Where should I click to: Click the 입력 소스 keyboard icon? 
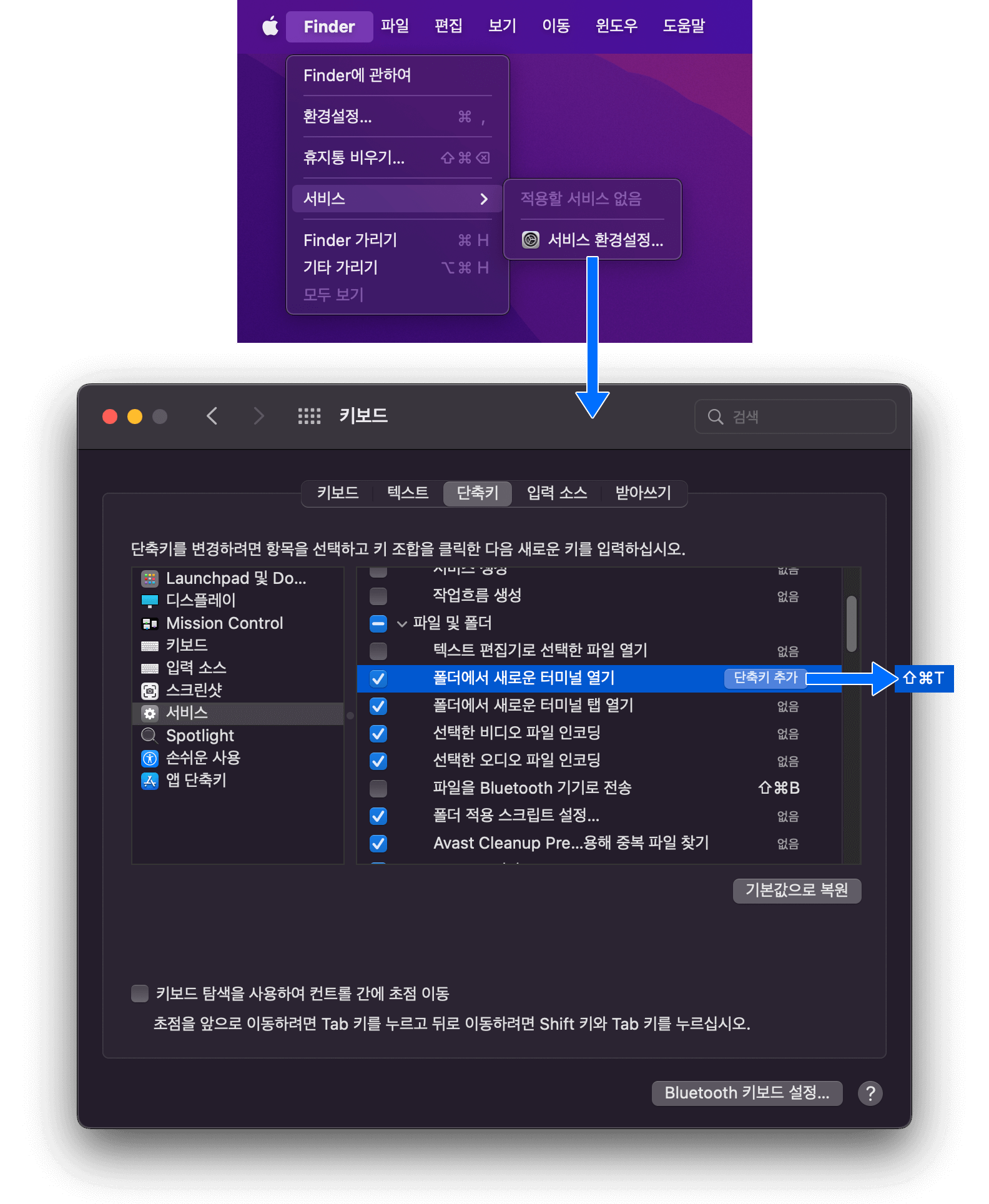click(x=150, y=668)
